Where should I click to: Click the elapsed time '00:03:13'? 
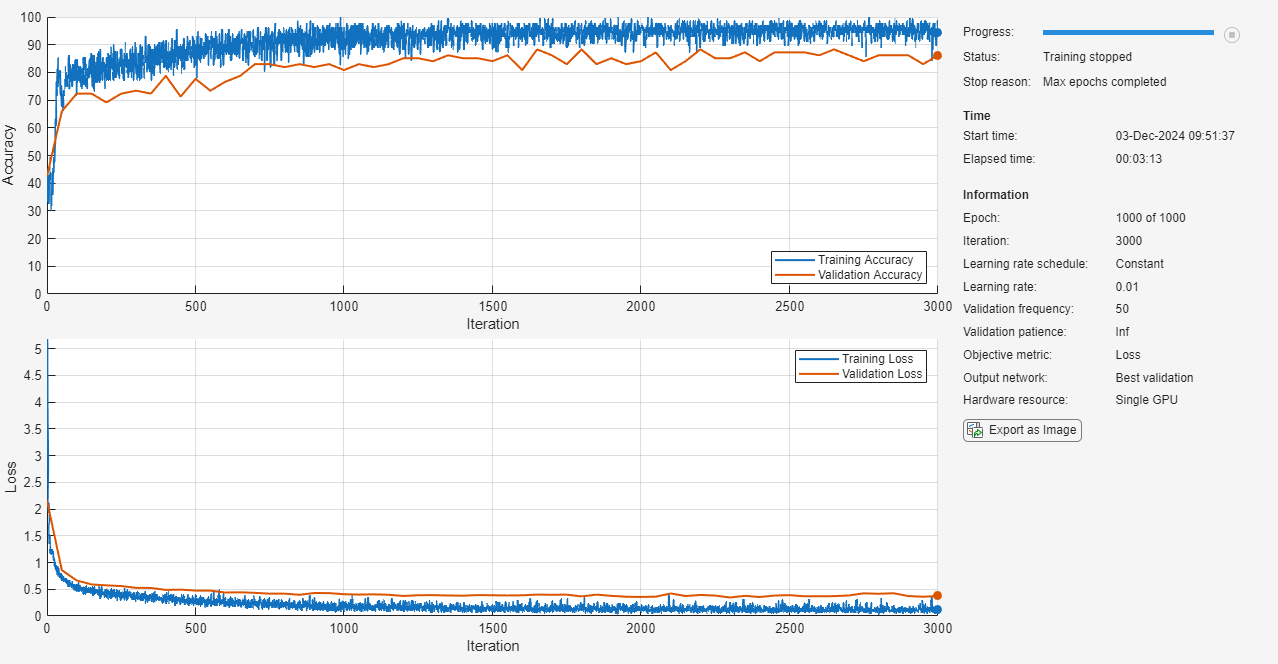point(1139,159)
